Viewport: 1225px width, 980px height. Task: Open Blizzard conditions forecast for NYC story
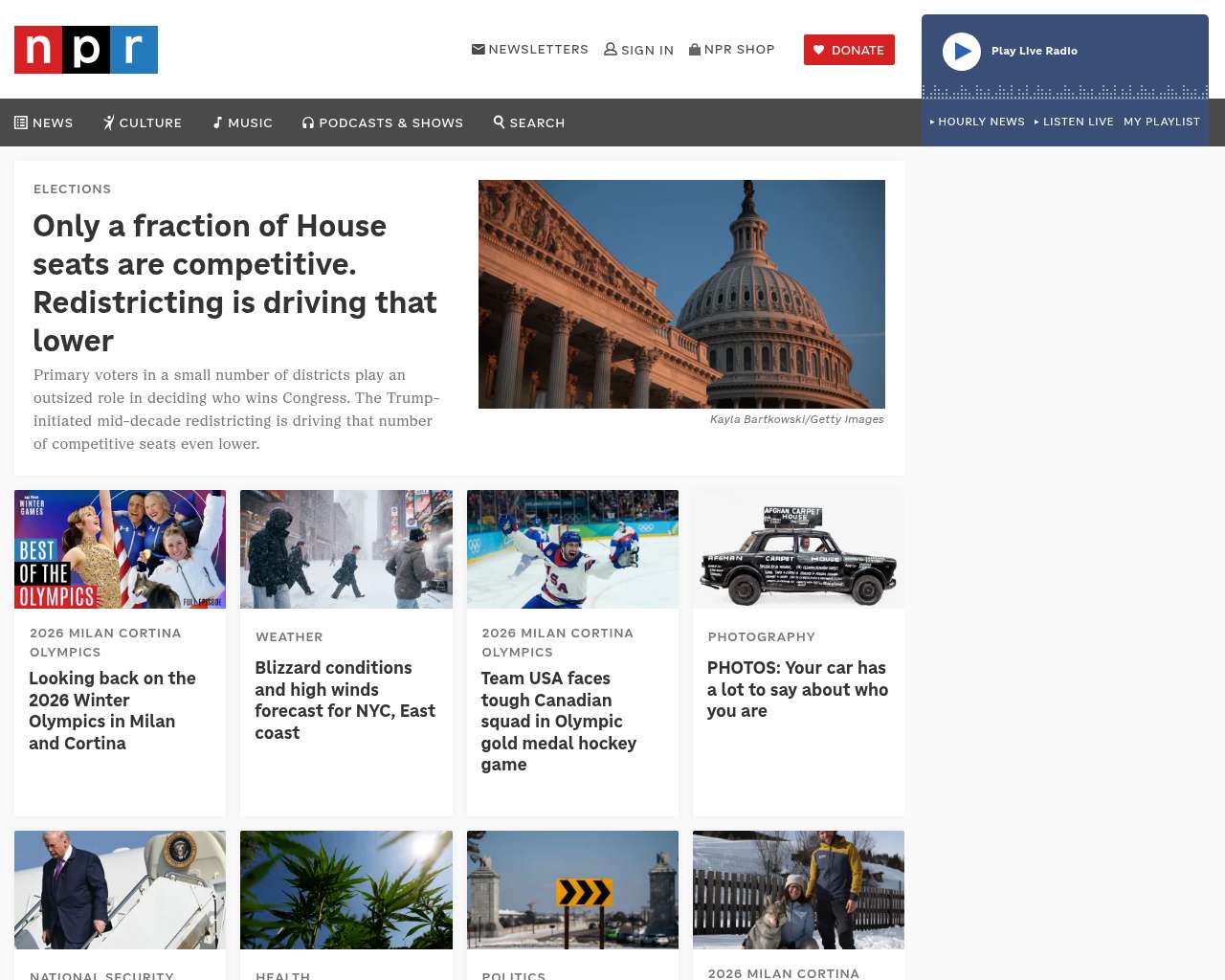345,701
